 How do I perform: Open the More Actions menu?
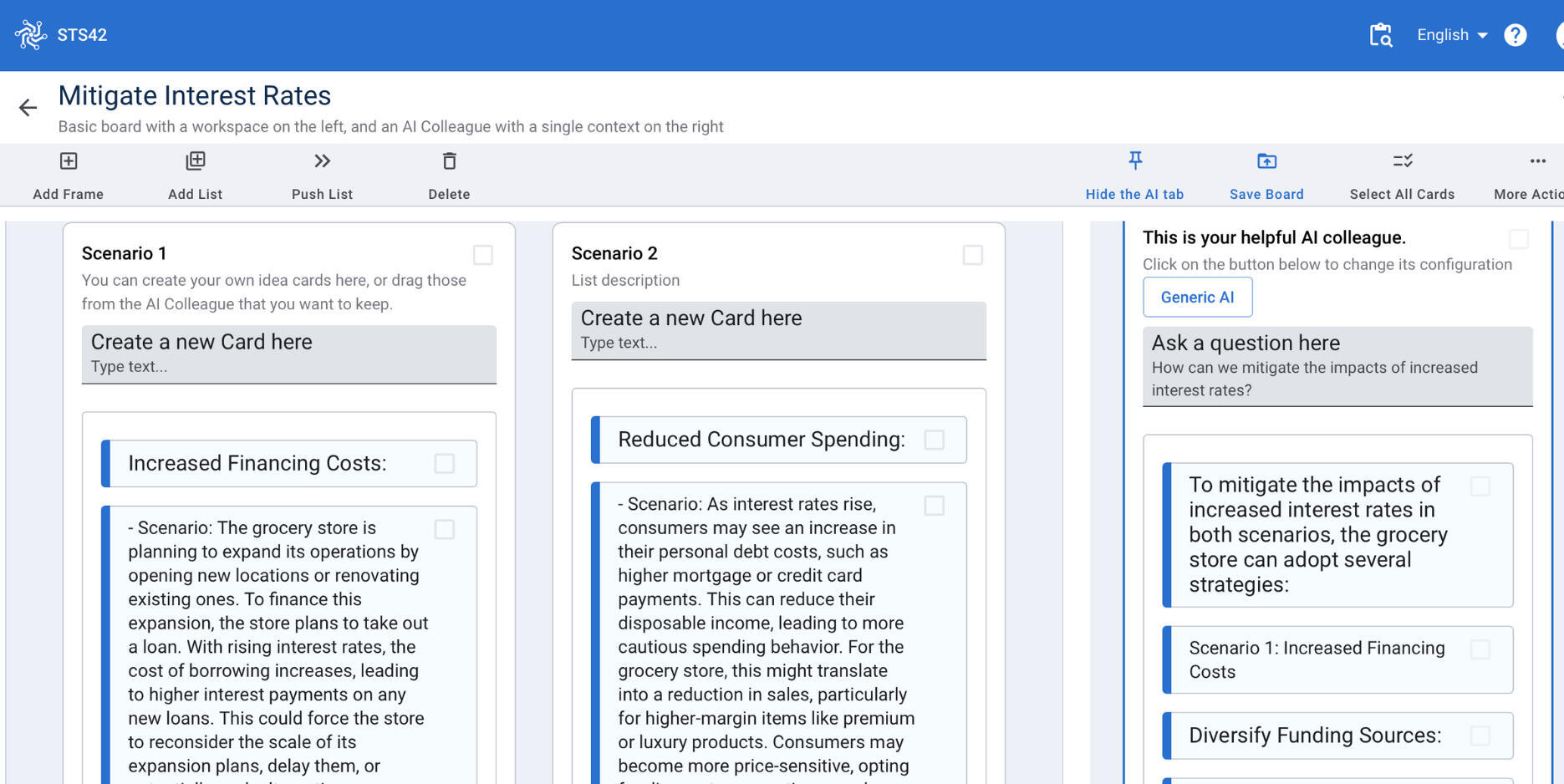(x=1536, y=161)
